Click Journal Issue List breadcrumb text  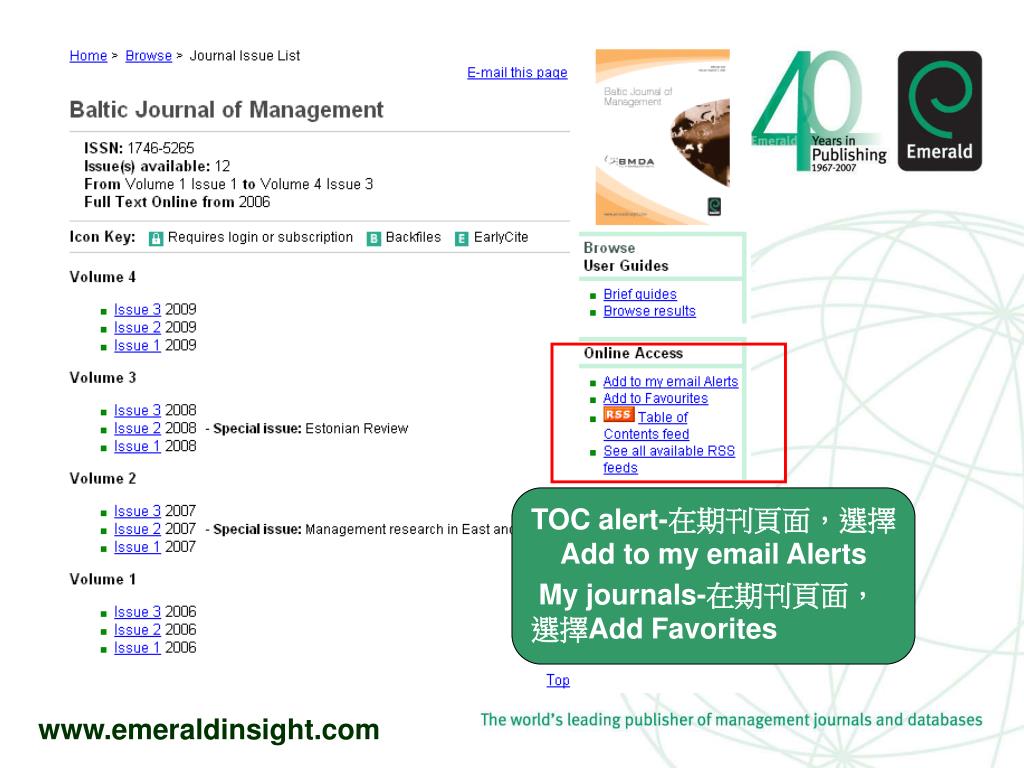[245, 56]
